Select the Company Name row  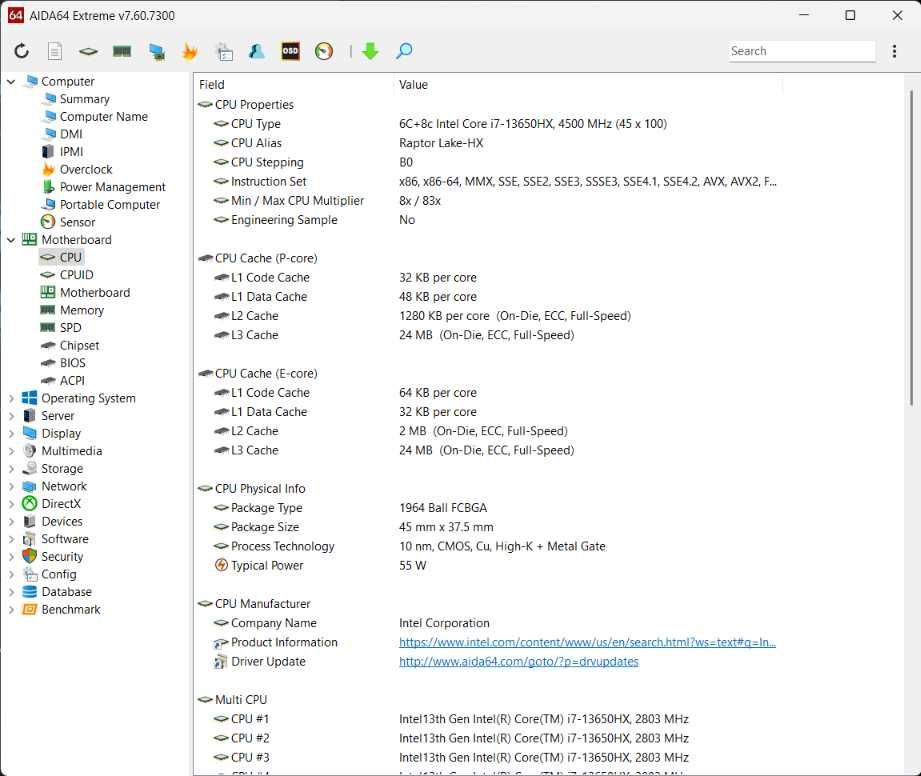[x=489, y=623]
